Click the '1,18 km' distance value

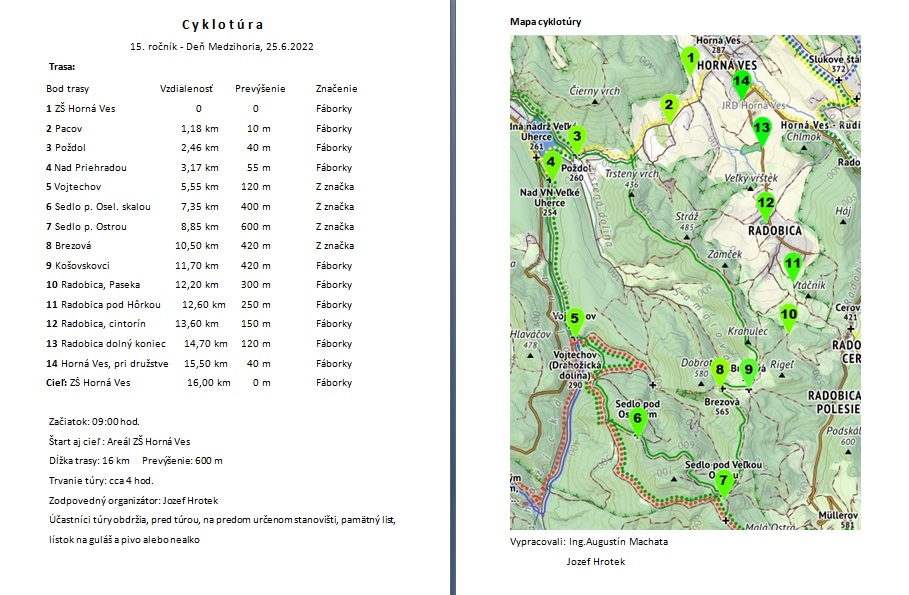[200, 129]
